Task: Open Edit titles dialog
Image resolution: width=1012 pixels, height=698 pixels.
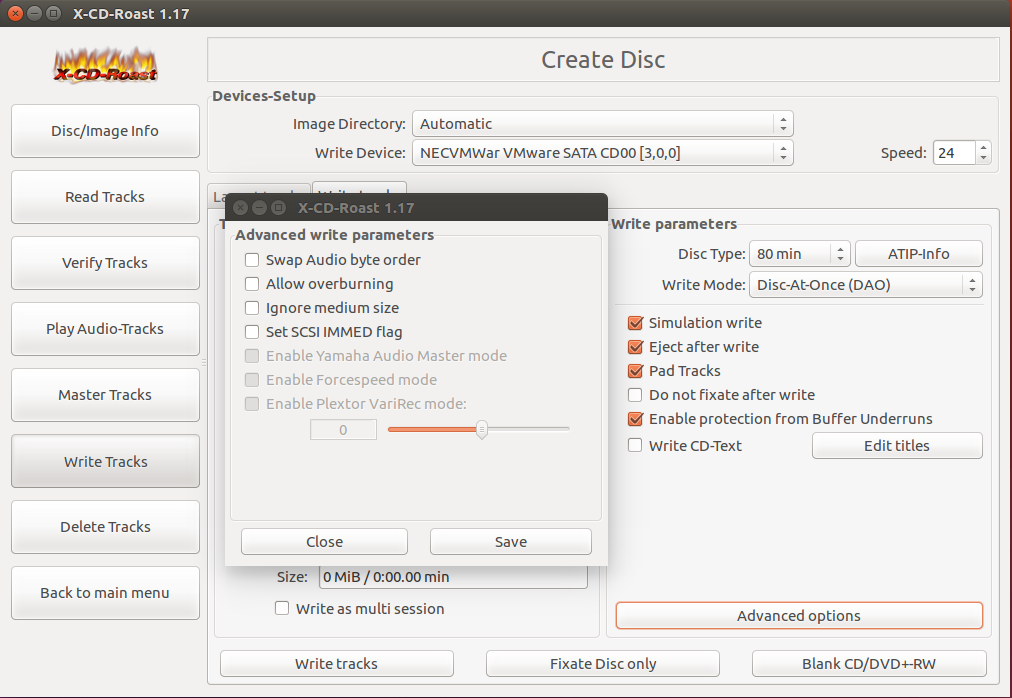Action: pos(897,446)
